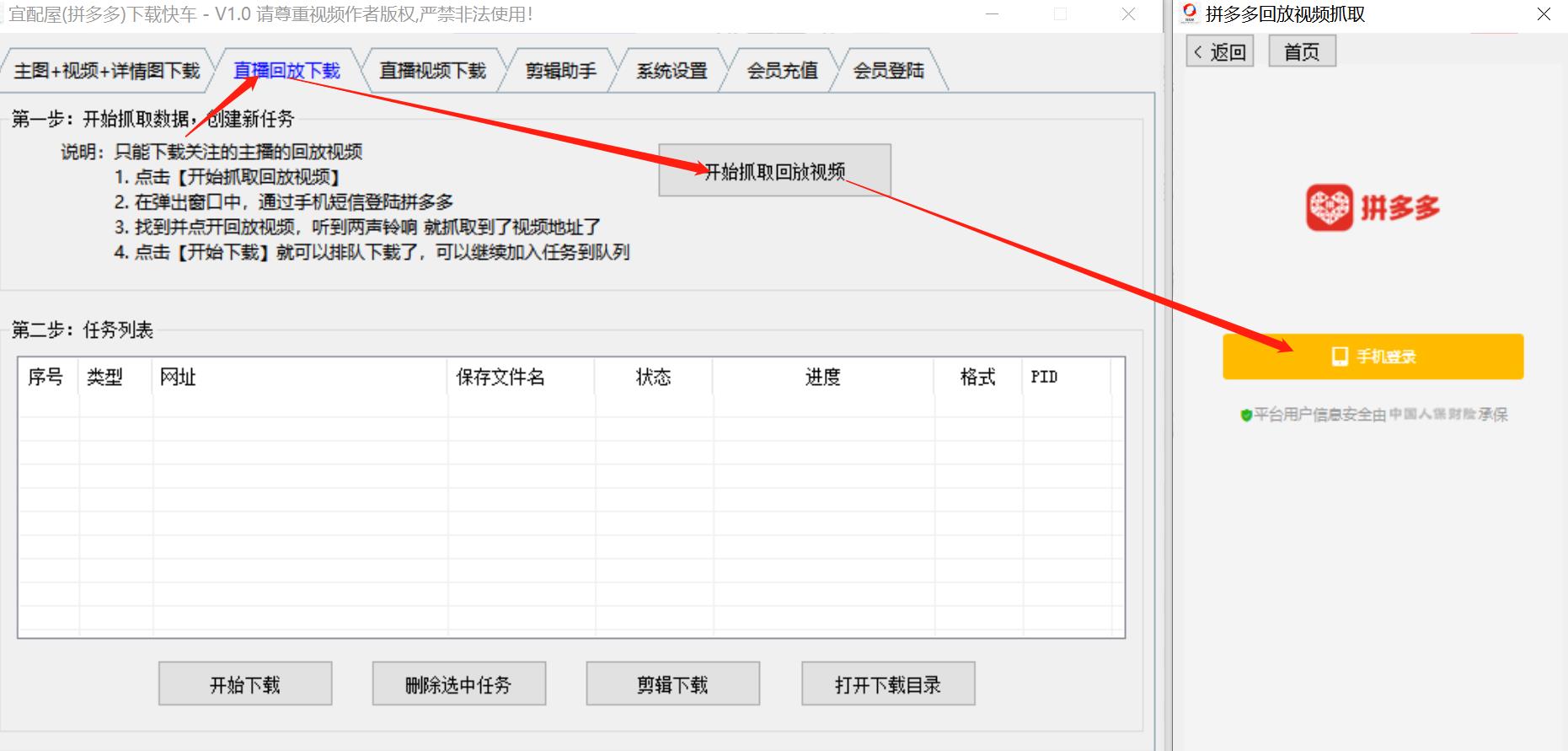The height and width of the screenshot is (751, 1568).
Task: Go to 首页 in capture window
Action: 1302,52
